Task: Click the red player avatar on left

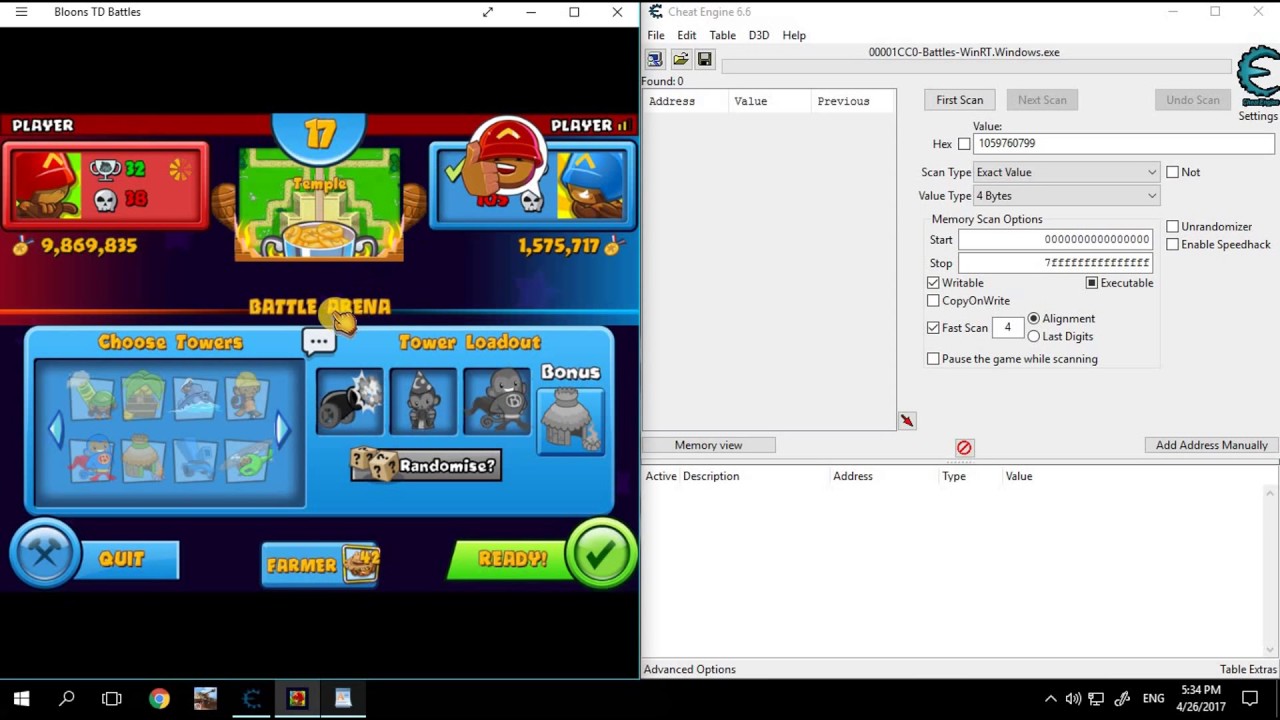Action: (x=46, y=187)
